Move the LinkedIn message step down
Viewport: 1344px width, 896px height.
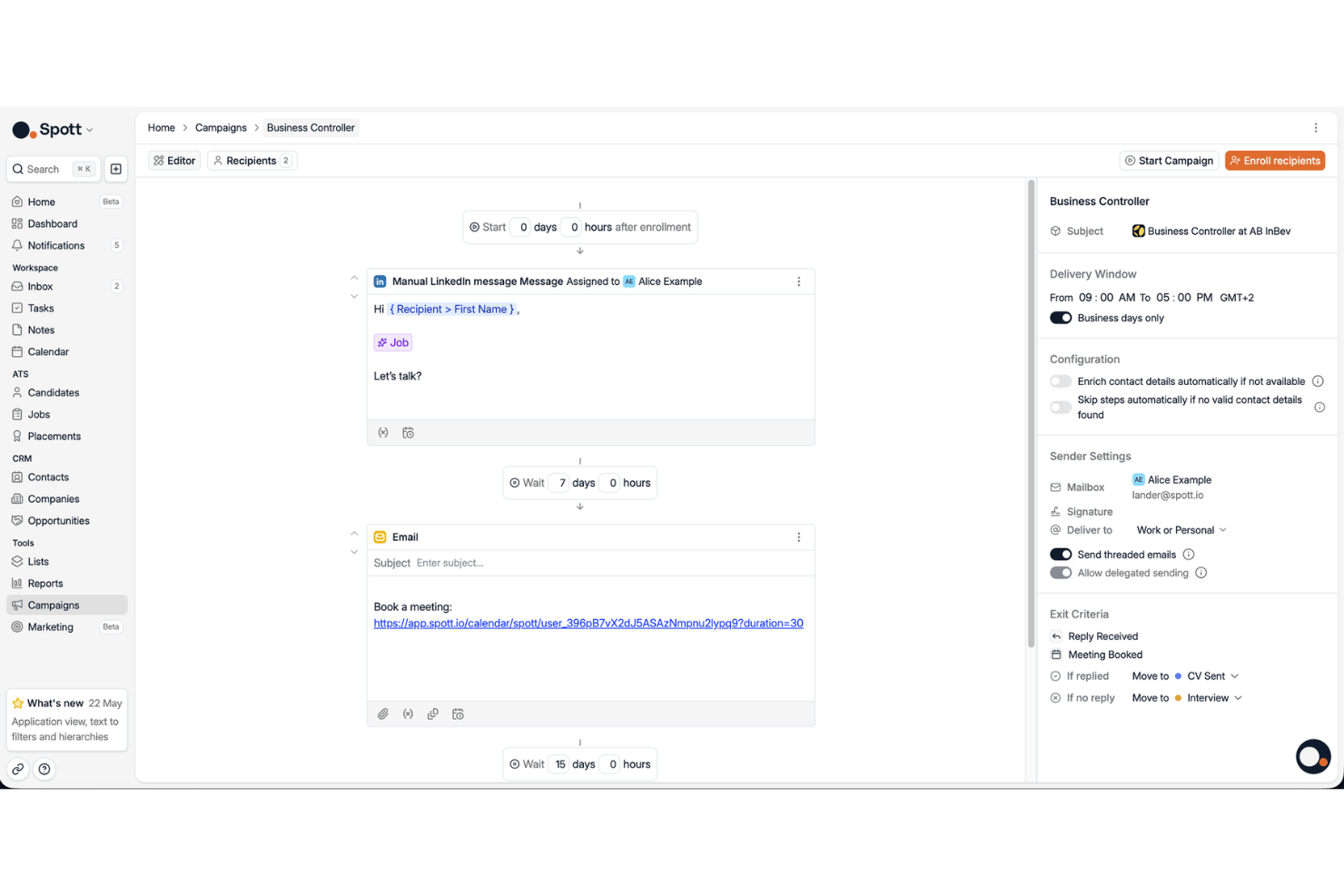point(354,296)
